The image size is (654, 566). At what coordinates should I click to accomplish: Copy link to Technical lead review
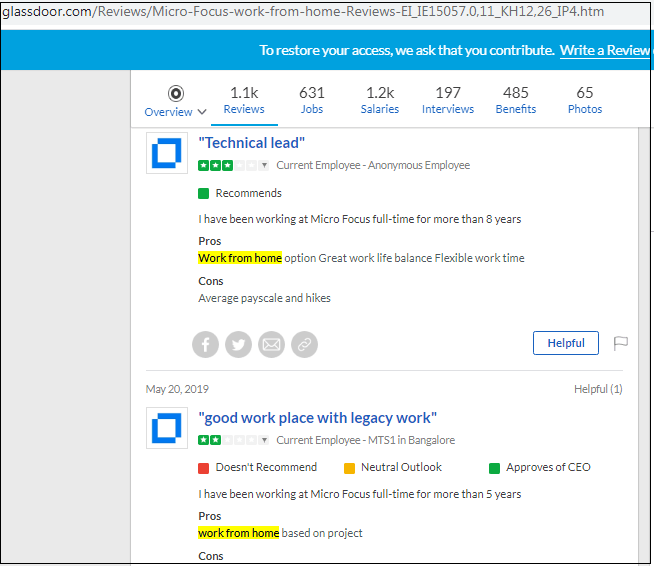304,345
